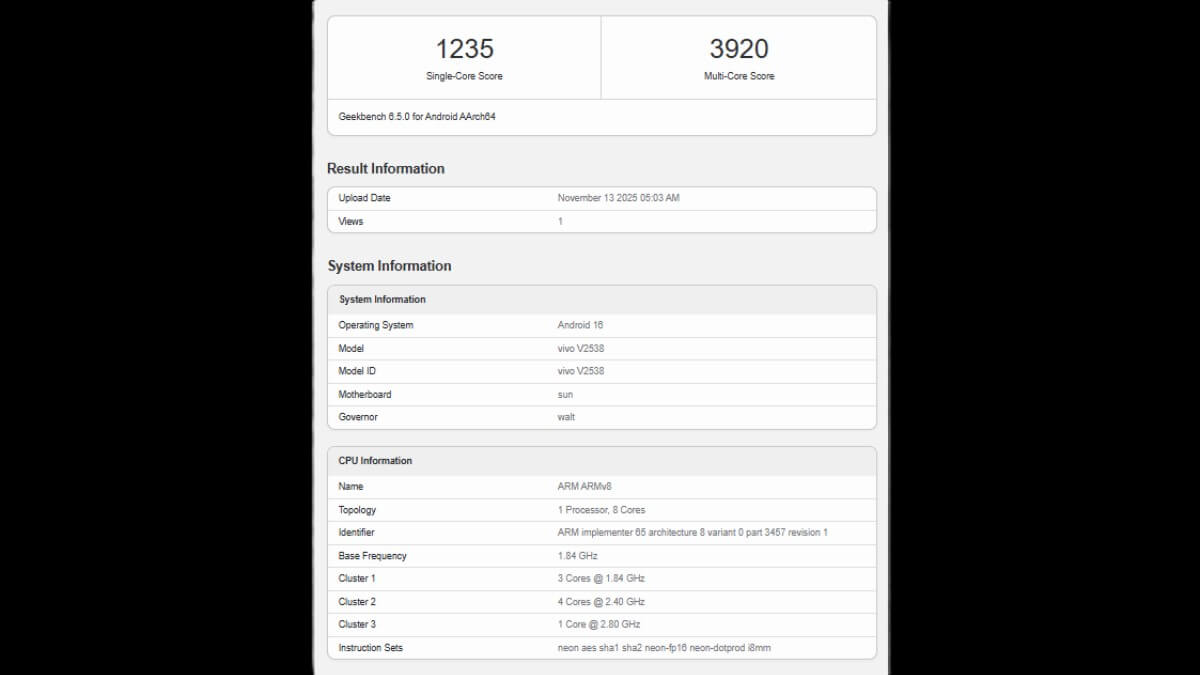1200x675 pixels.
Task: Click the 1235 single-core score value
Action: tap(464, 48)
